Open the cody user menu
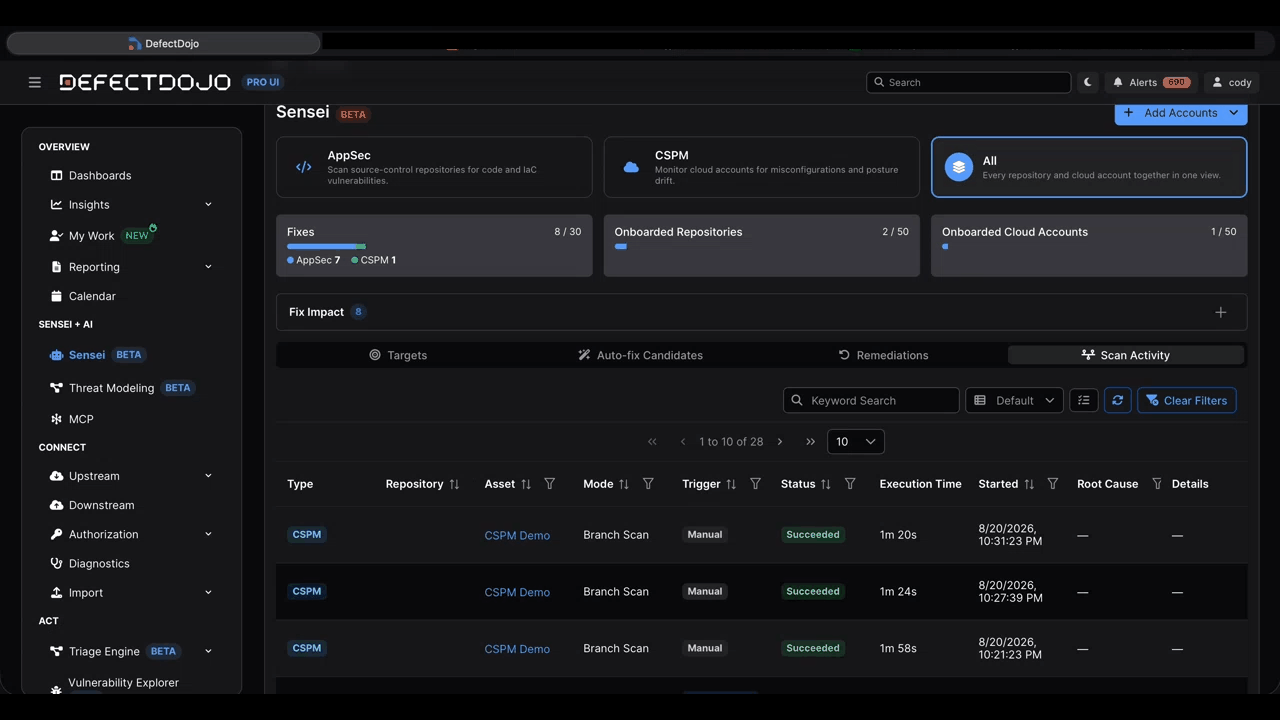This screenshot has width=1280, height=720. pyautogui.click(x=1231, y=82)
